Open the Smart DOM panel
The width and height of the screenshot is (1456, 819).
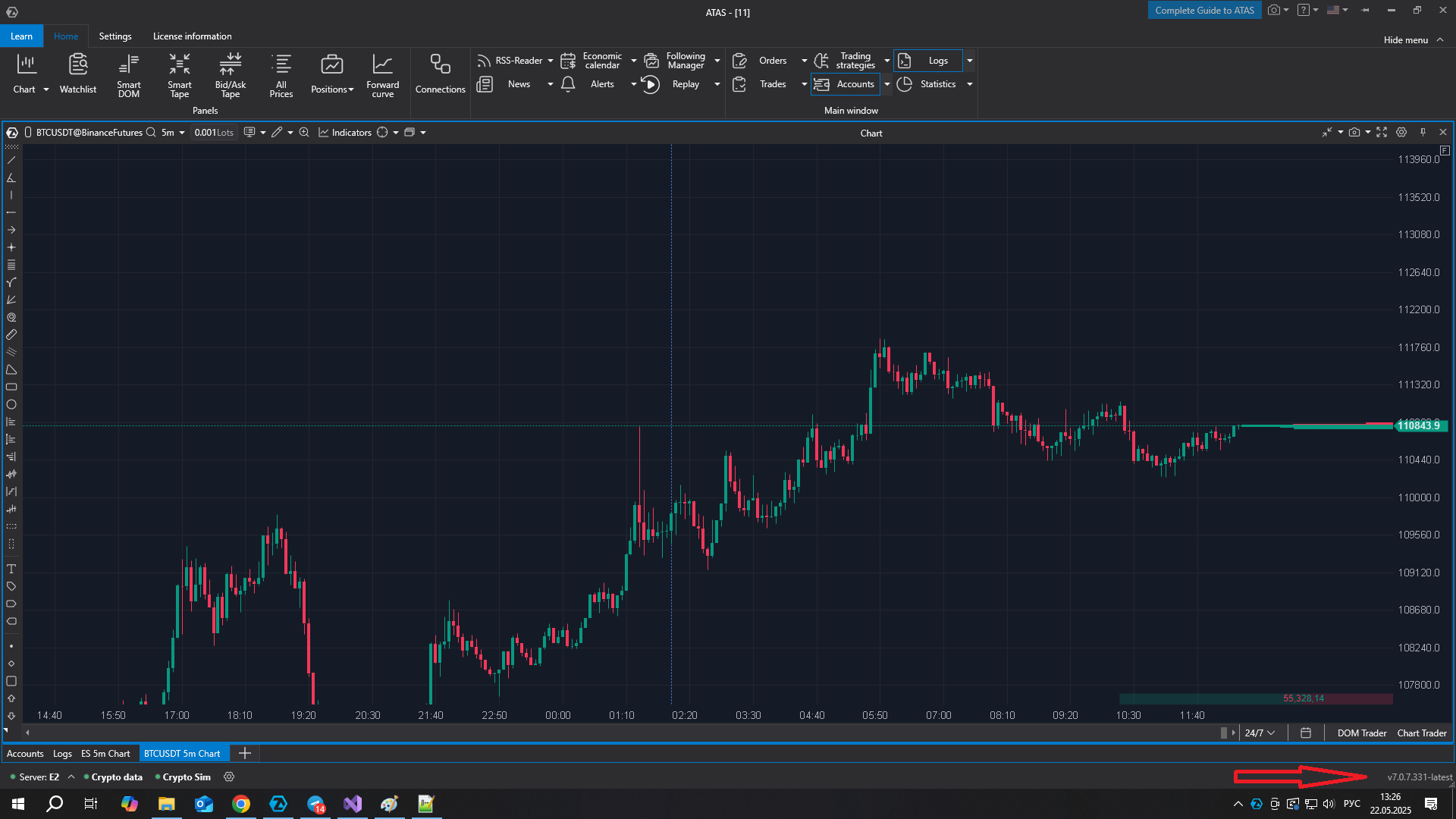128,74
